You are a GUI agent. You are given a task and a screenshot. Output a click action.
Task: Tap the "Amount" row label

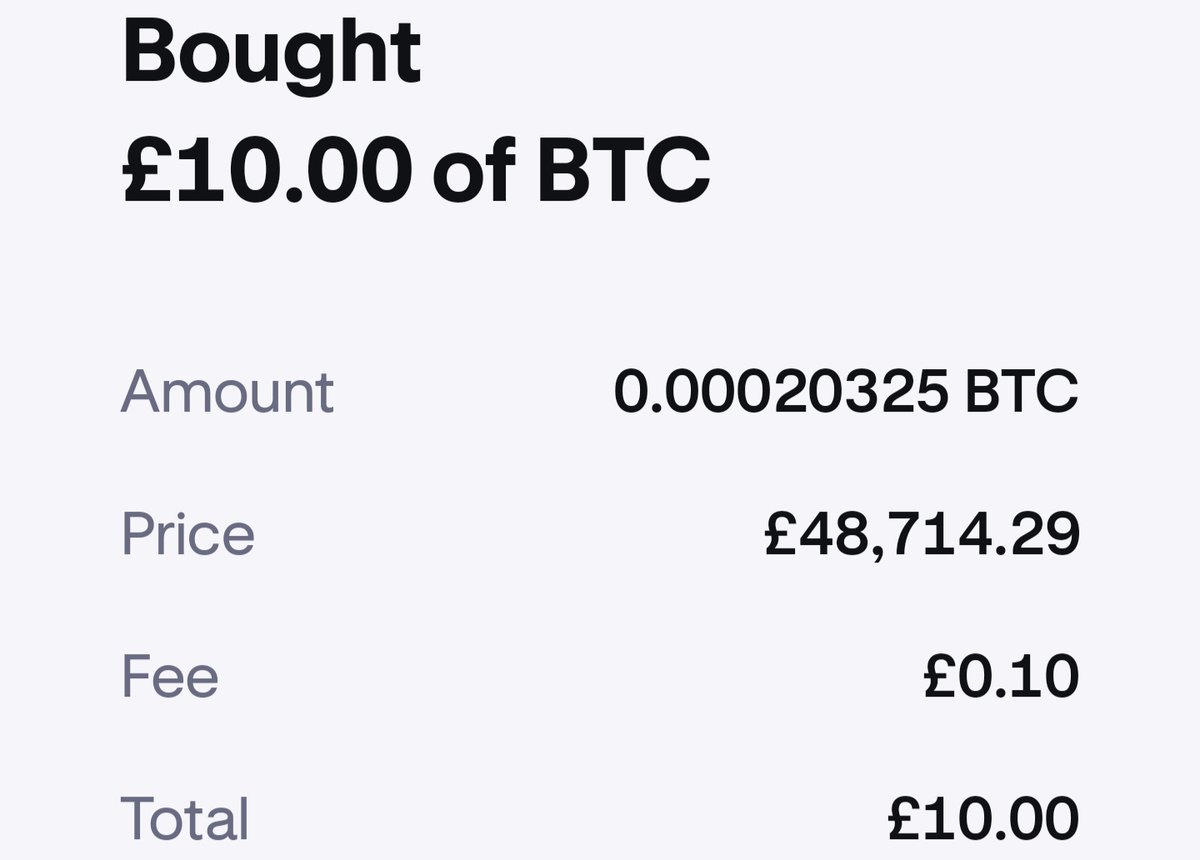pyautogui.click(x=227, y=391)
